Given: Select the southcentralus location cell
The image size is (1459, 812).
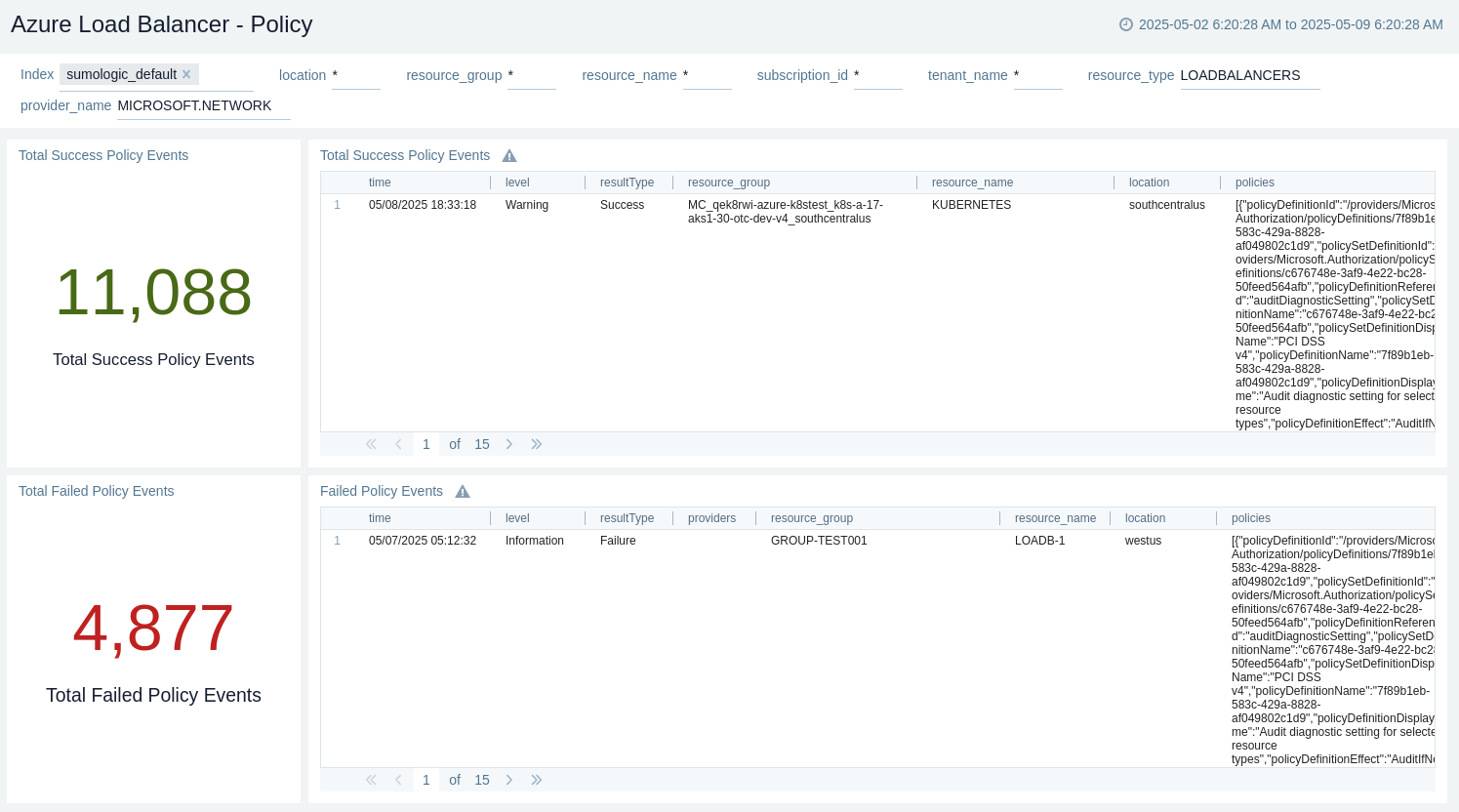Looking at the screenshot, I should click(x=1167, y=205).
